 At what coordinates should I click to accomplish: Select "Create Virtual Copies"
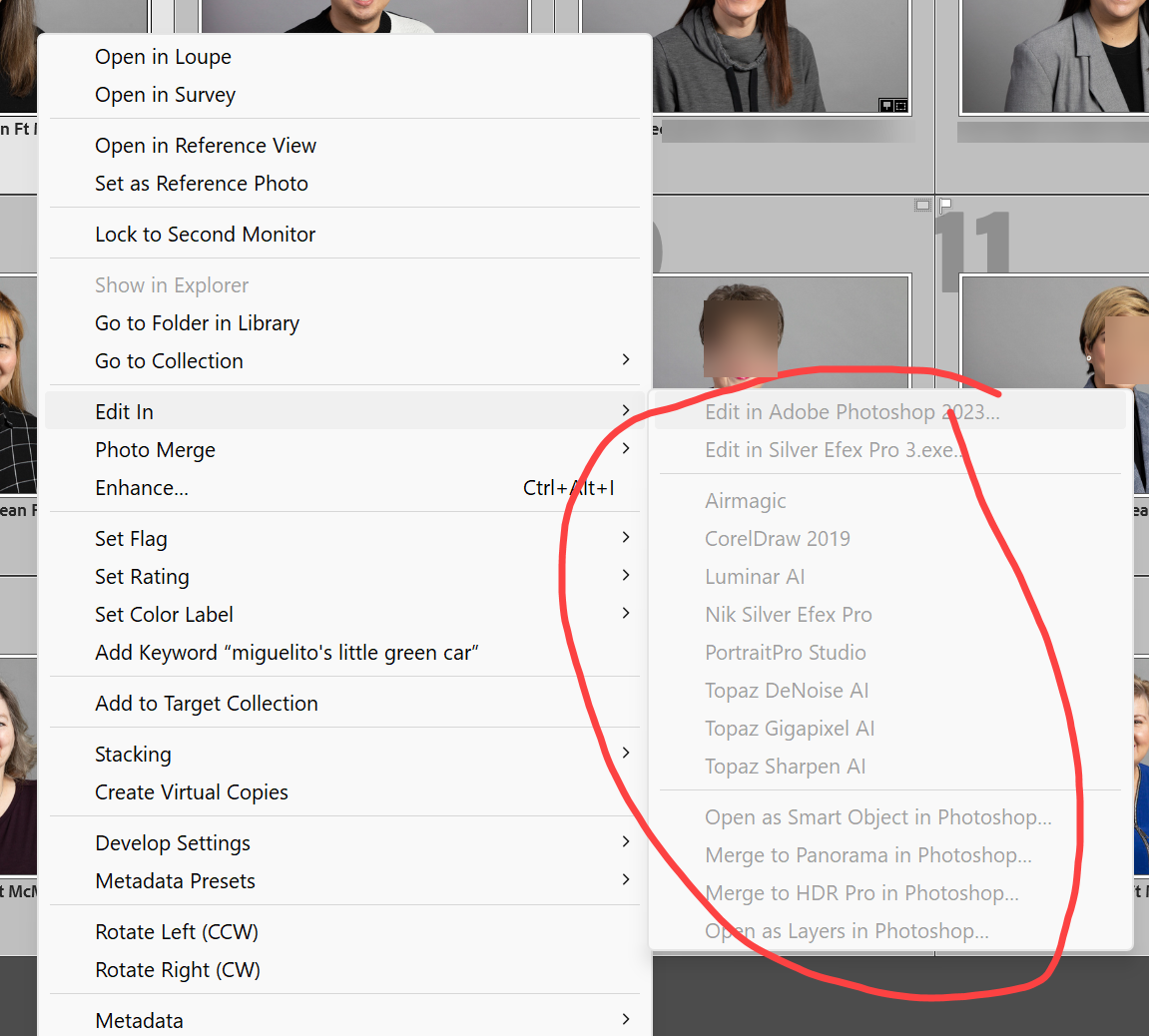191,791
